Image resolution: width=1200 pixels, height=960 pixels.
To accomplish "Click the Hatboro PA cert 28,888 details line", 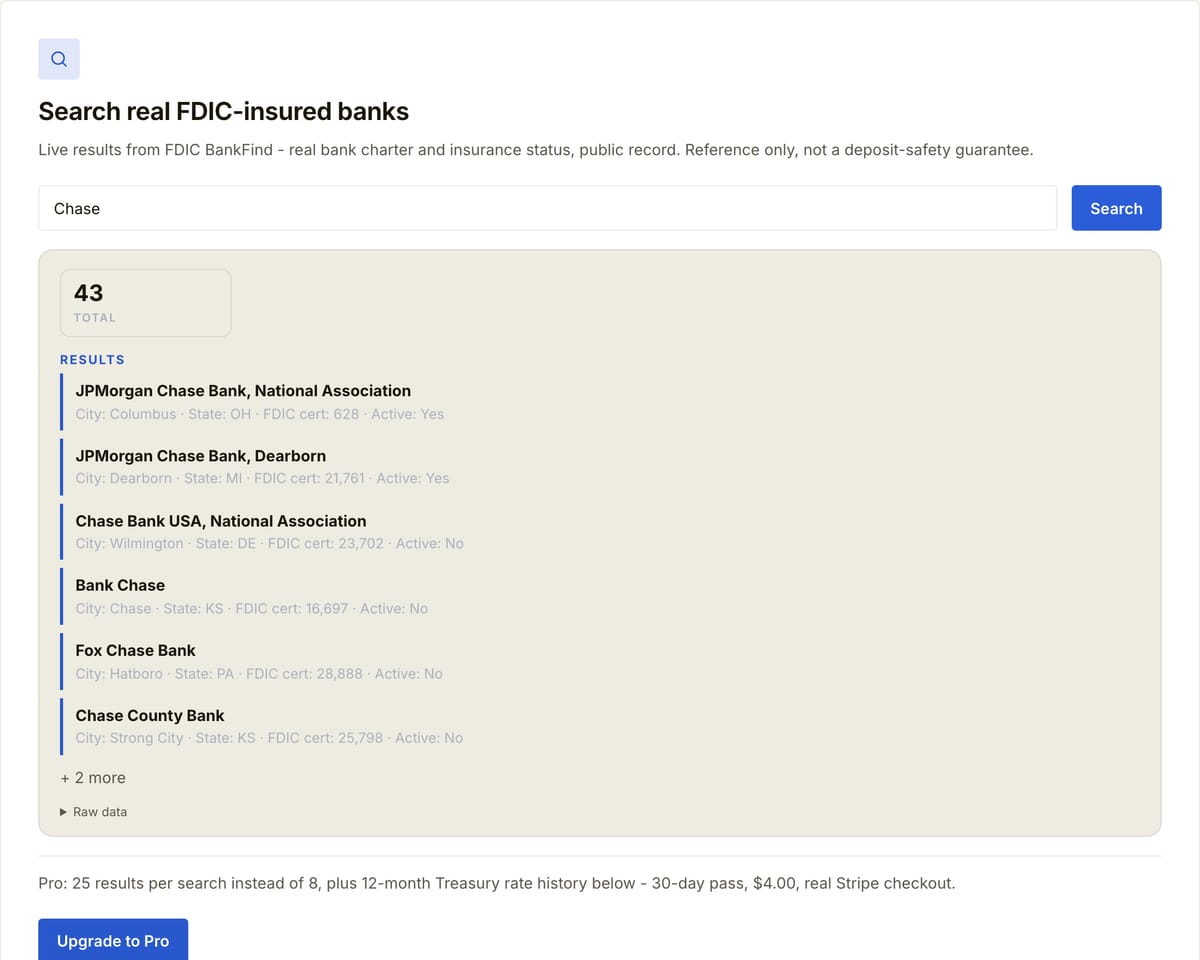I will pyautogui.click(x=259, y=673).
